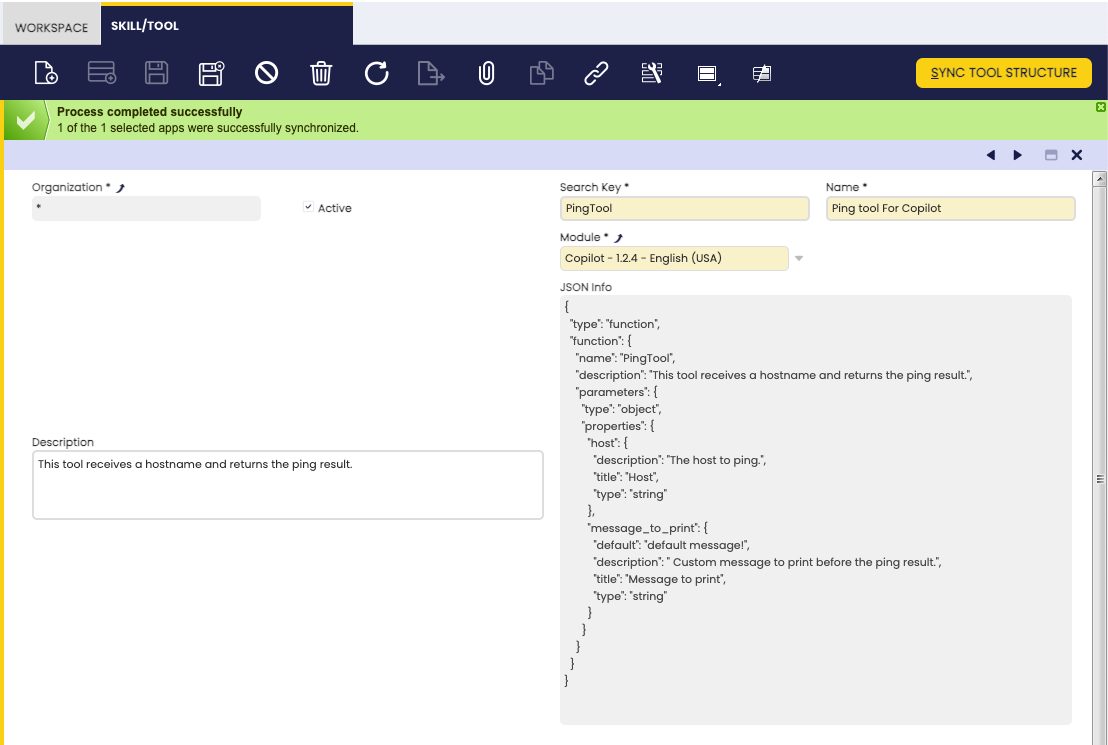This screenshot has height=745, width=1108.
Task: Click the Module combo box field
Action: [x=674, y=258]
